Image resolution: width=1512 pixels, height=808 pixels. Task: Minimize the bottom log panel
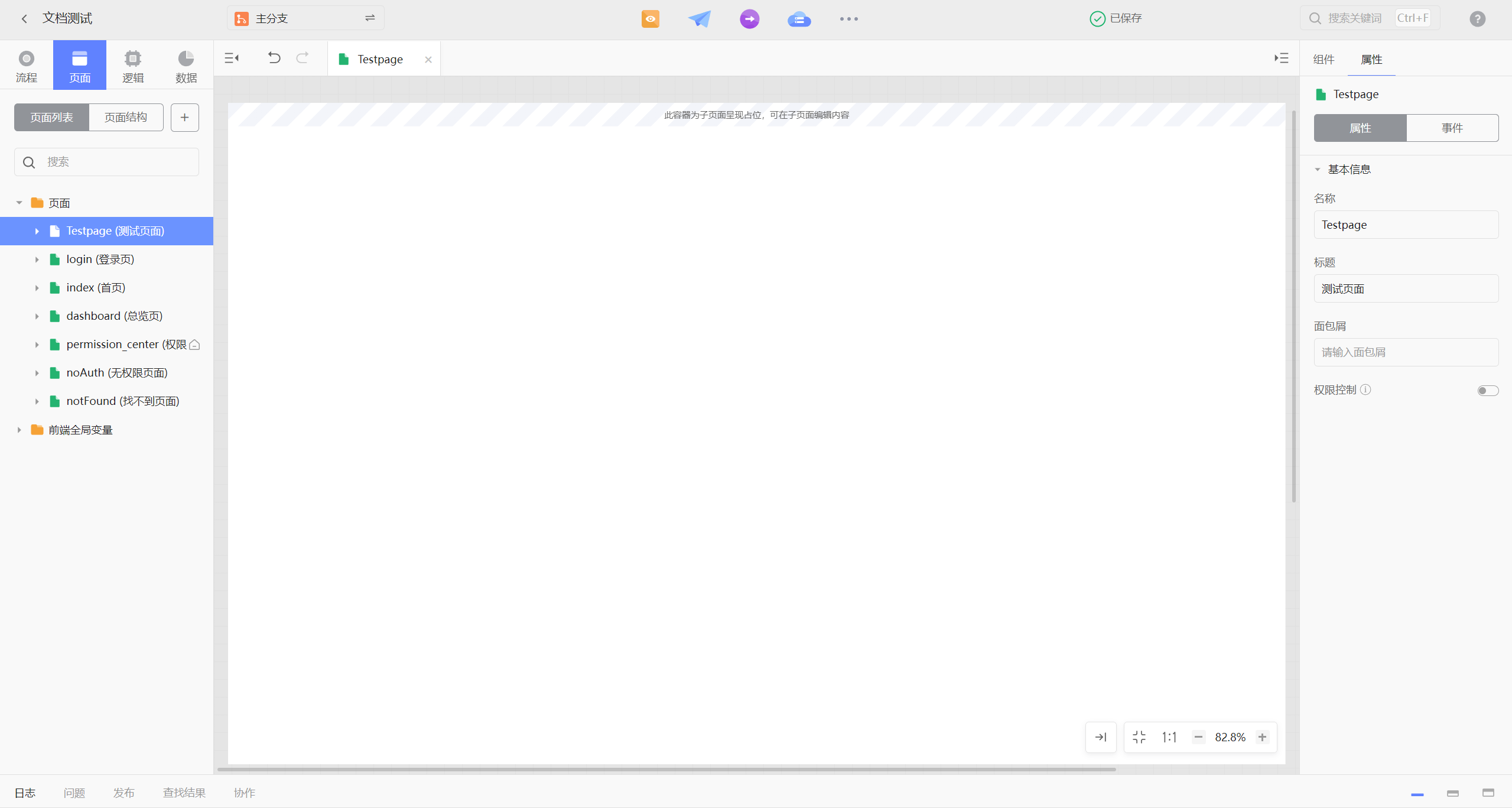(x=1417, y=794)
